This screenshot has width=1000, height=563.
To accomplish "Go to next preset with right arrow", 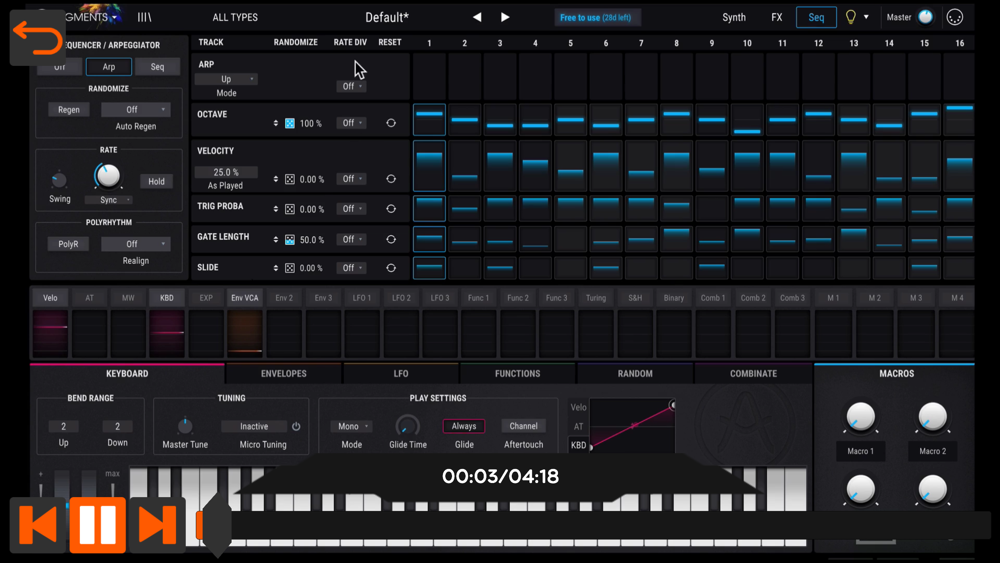I will tap(505, 17).
